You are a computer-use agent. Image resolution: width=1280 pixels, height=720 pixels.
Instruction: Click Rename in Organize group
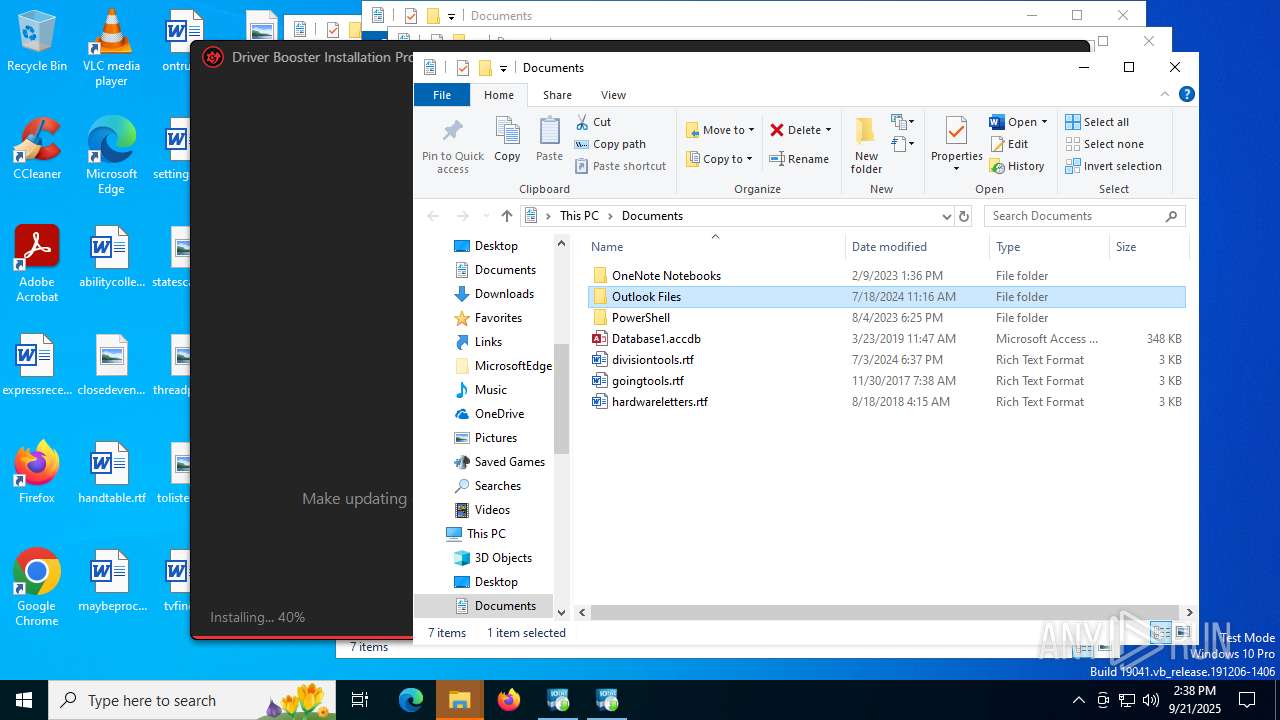798,159
